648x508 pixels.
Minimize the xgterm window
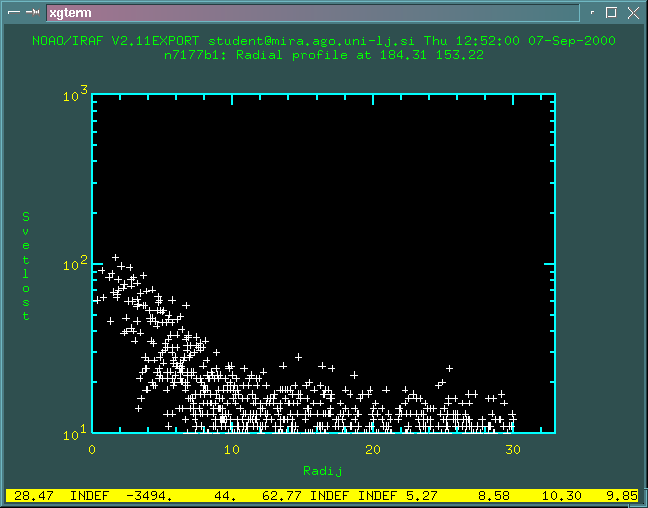[x=592, y=12]
